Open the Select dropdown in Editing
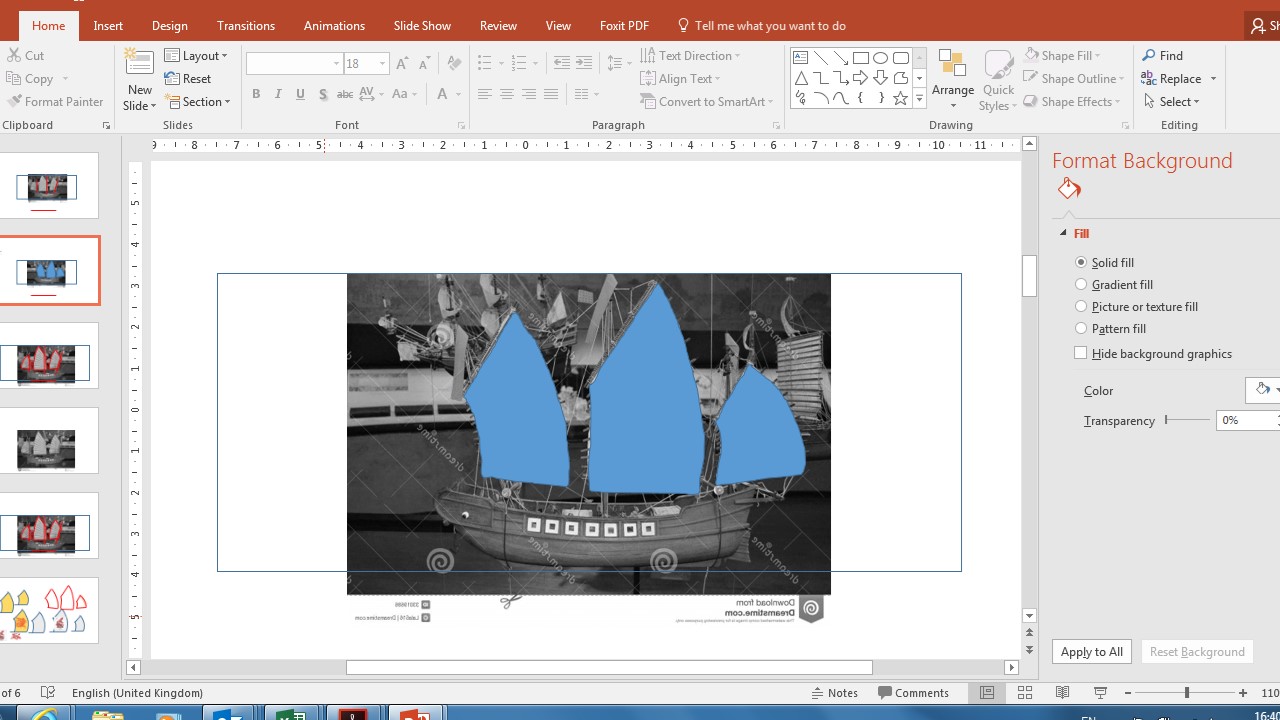Screen dimensions: 1280x720 [1171, 101]
